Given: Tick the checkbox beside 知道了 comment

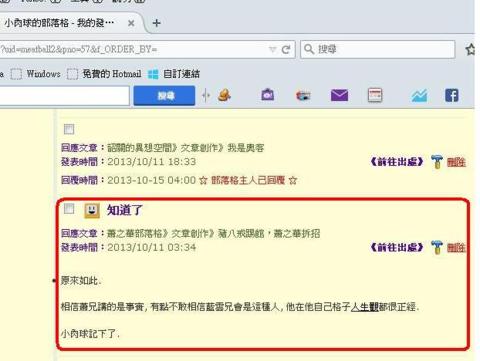Looking at the screenshot, I should point(69,209).
